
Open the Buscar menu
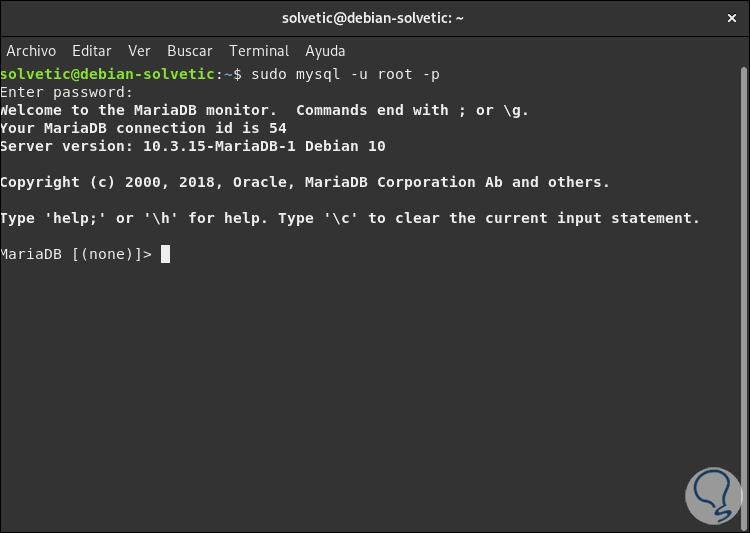pos(189,50)
